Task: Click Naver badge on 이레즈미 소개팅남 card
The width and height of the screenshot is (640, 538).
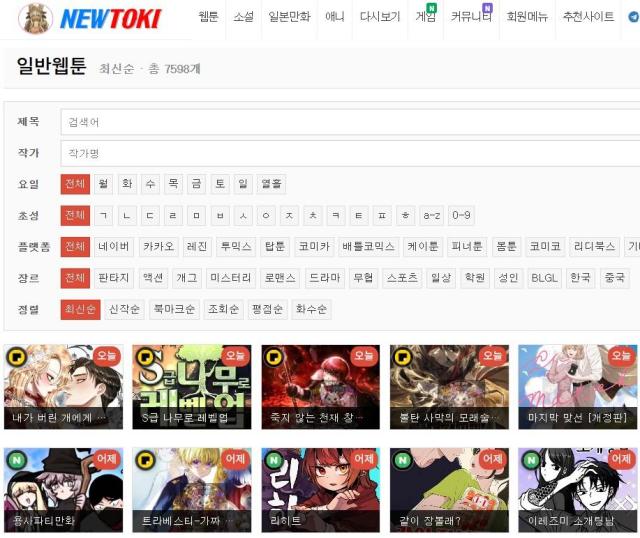Action: coord(531,460)
